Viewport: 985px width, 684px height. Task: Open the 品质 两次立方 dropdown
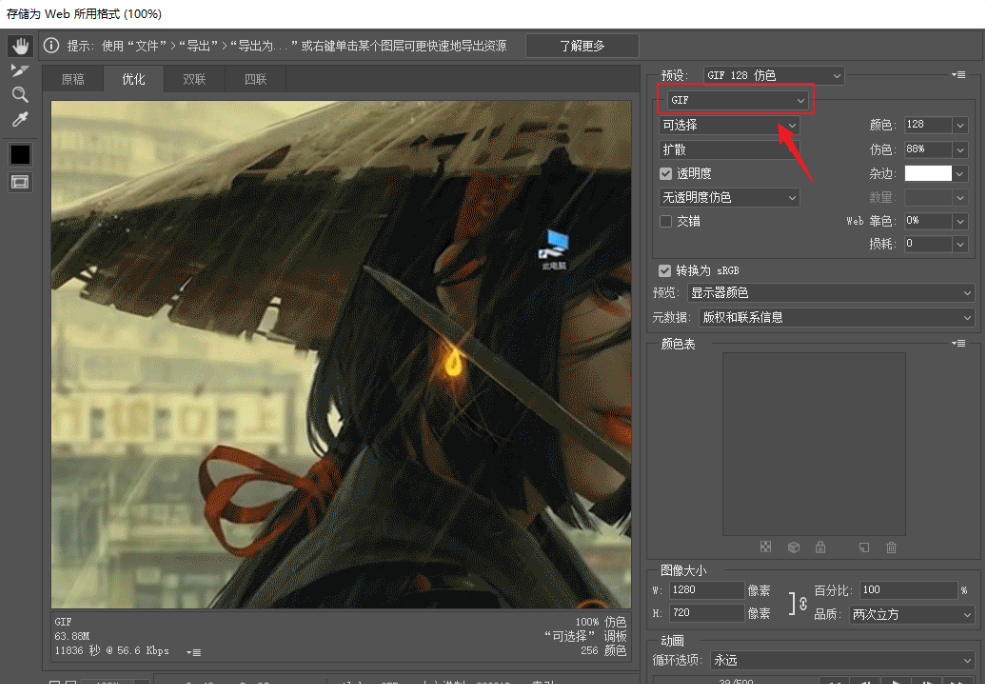912,614
